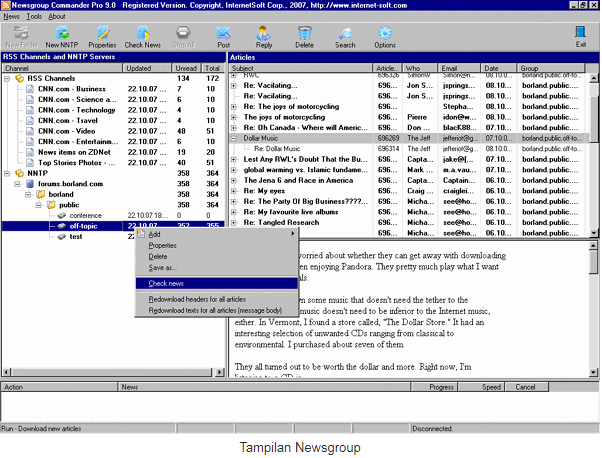Expand the 'The joys of motorcycling' thread

[233, 117]
